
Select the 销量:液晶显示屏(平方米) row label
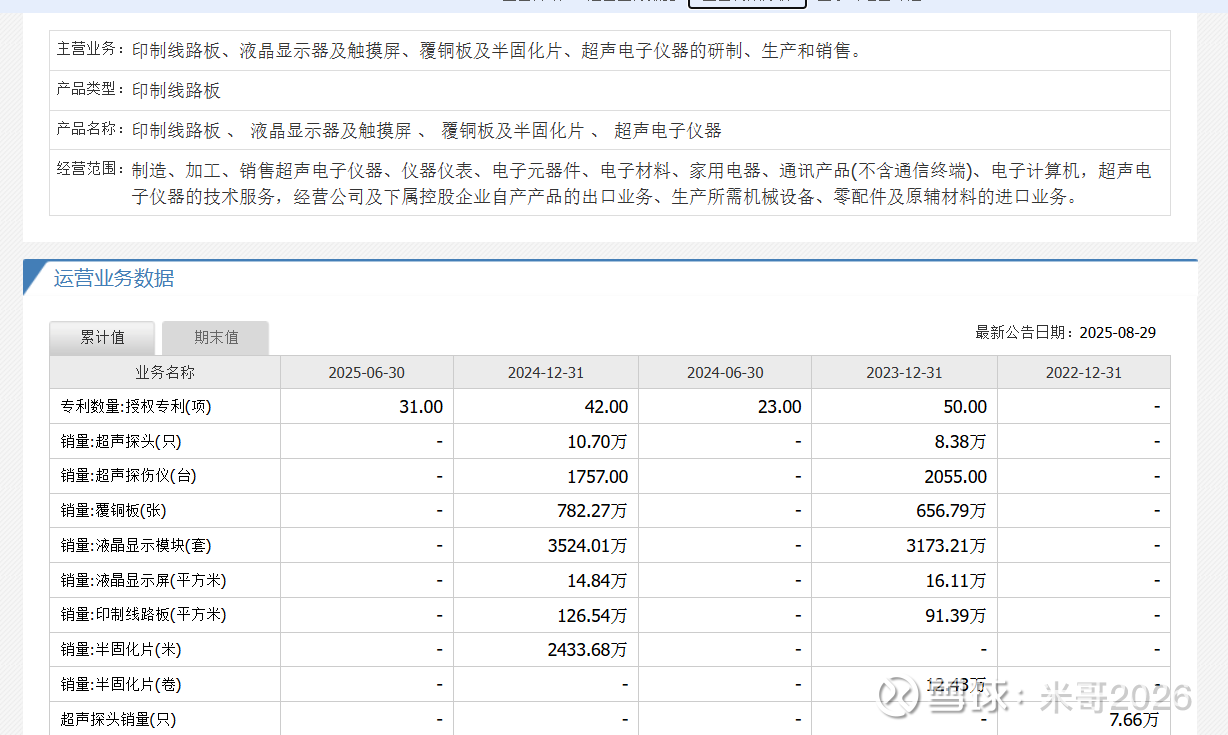(x=143, y=580)
